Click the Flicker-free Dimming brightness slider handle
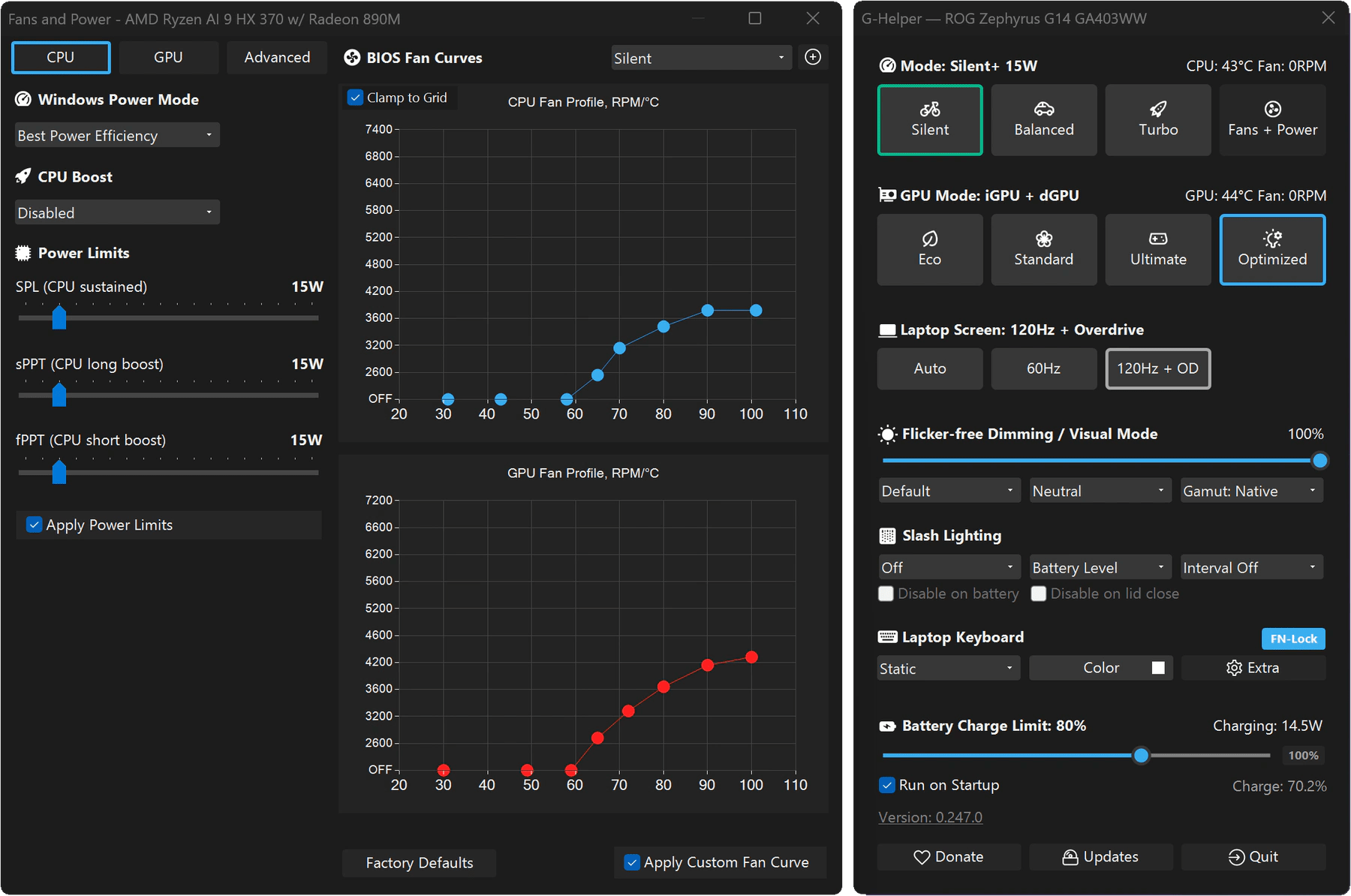Viewport: 1351px width, 896px height. [x=1319, y=461]
